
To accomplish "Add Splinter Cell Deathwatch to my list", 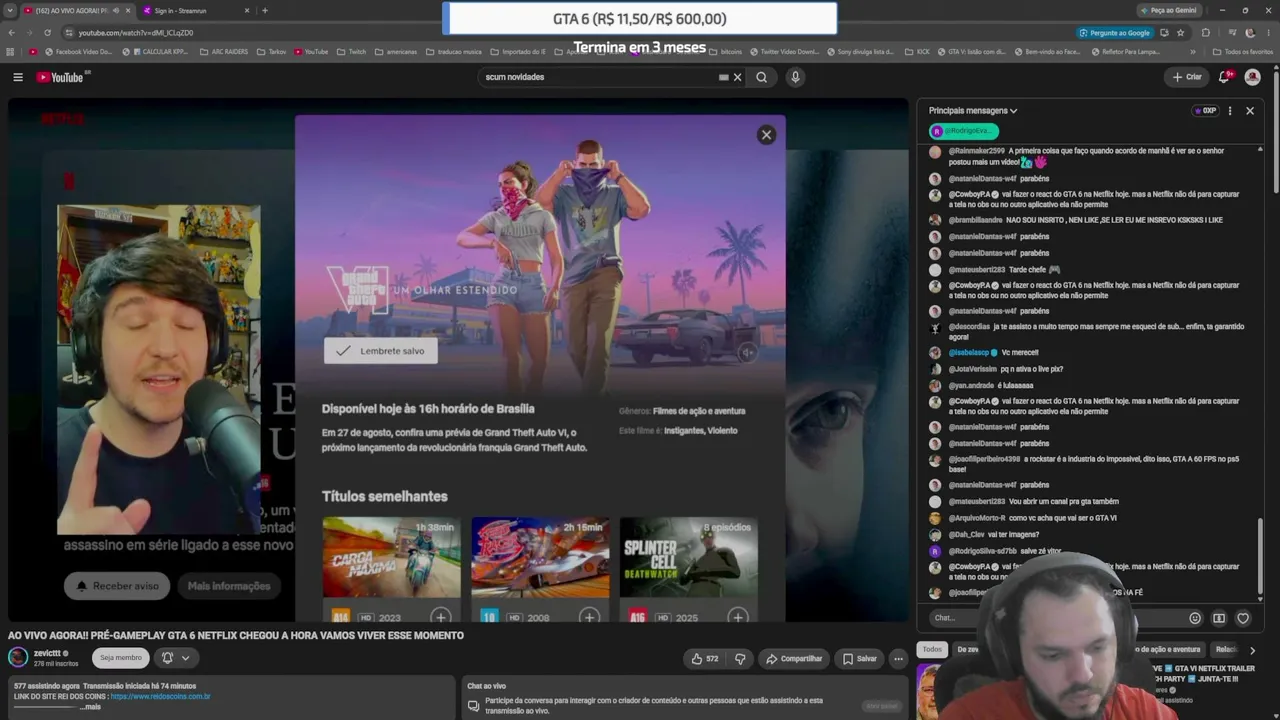I will pyautogui.click(x=737, y=617).
